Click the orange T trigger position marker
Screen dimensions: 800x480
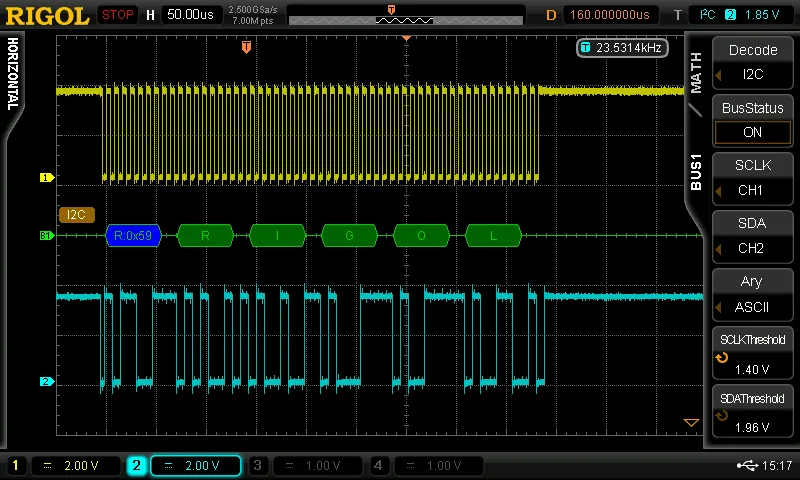(x=246, y=47)
